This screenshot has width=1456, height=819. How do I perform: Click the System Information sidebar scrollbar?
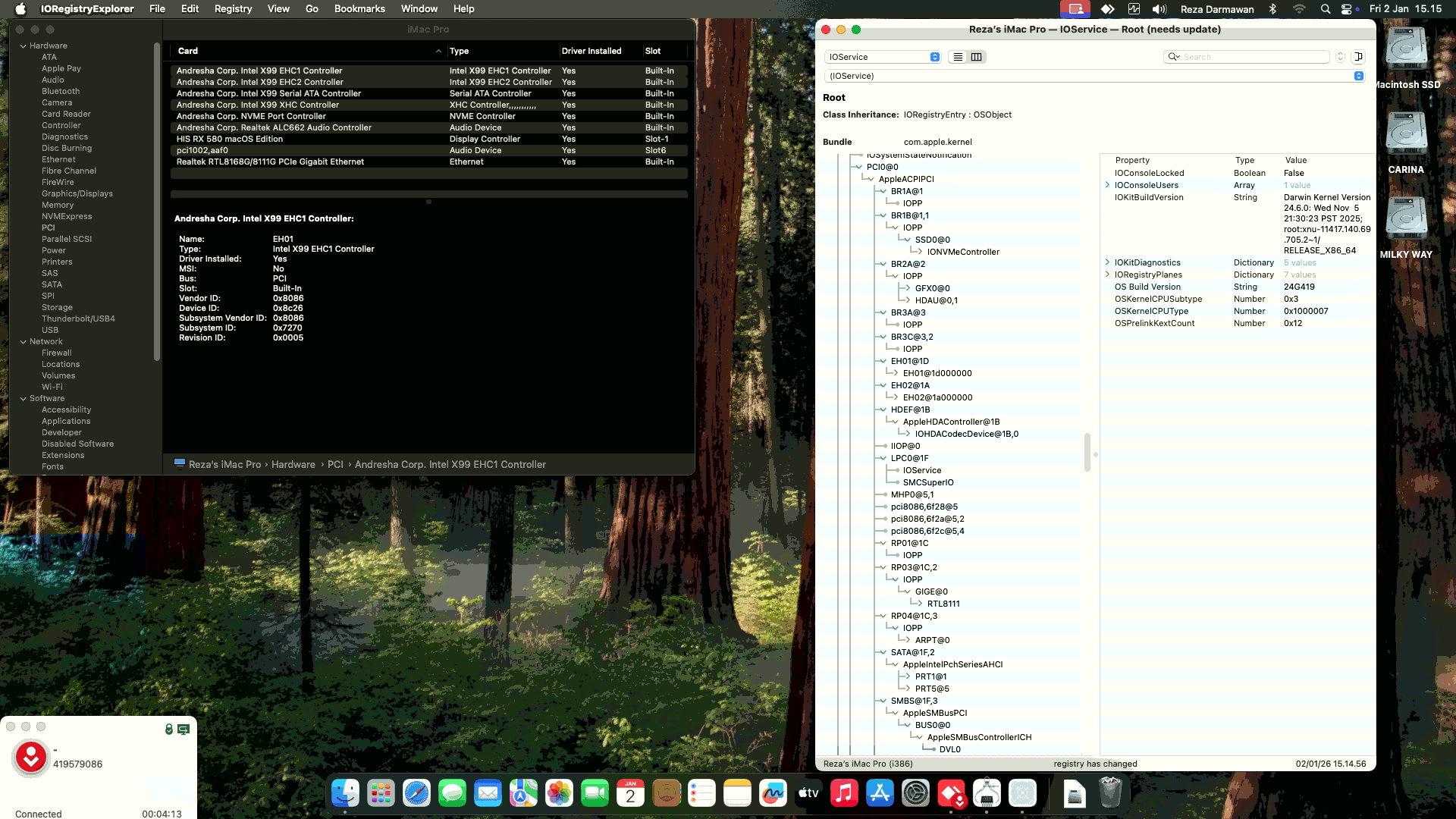point(157,202)
